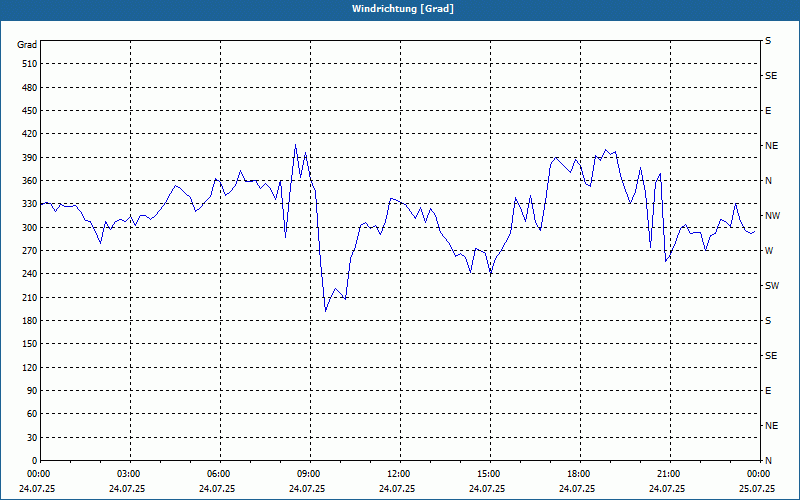The height and width of the screenshot is (500, 800).
Task: Select the 270 degree axis label
Action: click(30, 251)
